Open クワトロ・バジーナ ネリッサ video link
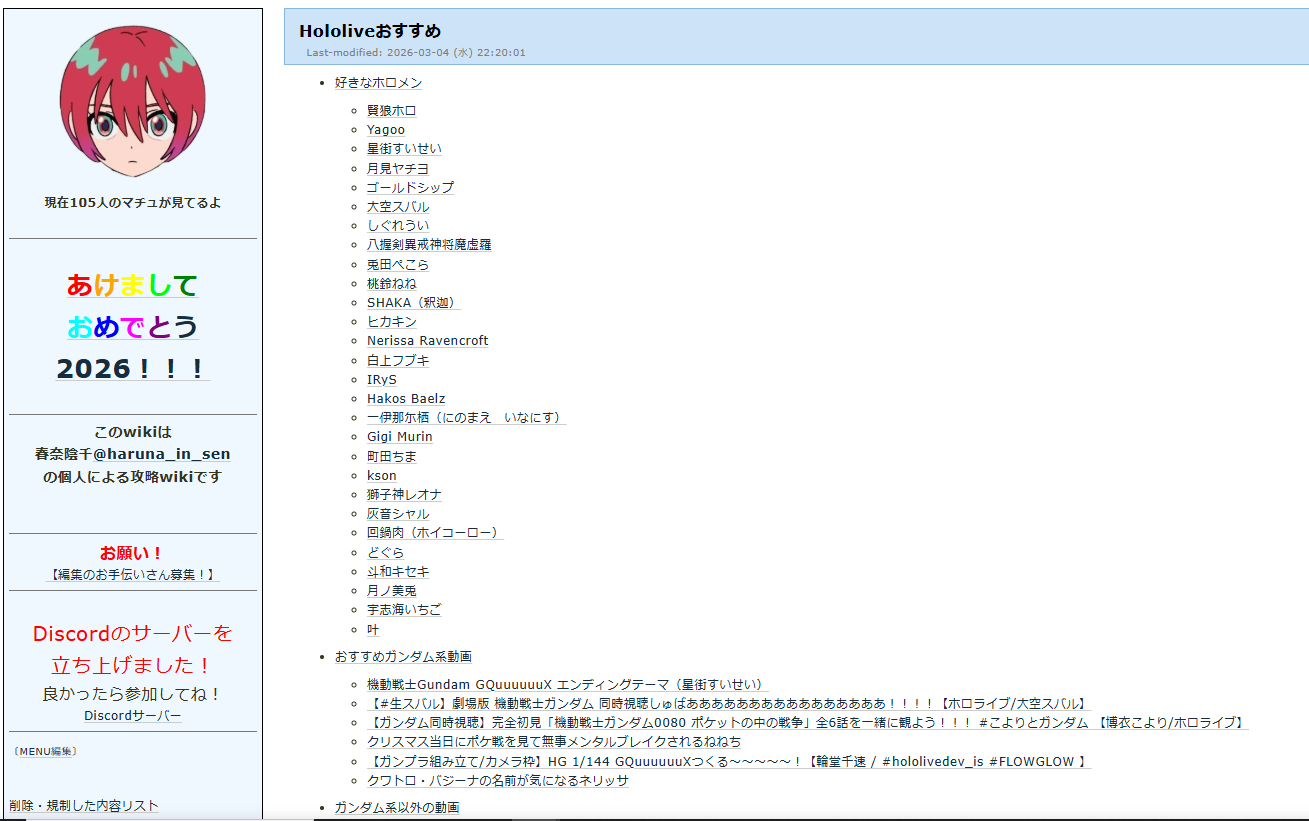The image size is (1309, 821). tap(497, 781)
